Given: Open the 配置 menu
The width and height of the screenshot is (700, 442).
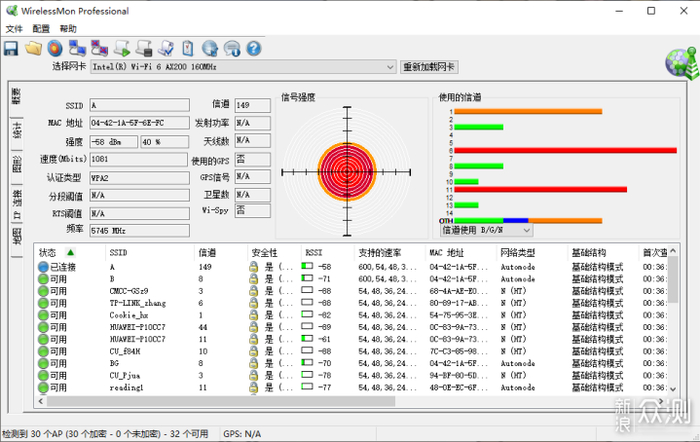Looking at the screenshot, I should (x=41, y=29).
